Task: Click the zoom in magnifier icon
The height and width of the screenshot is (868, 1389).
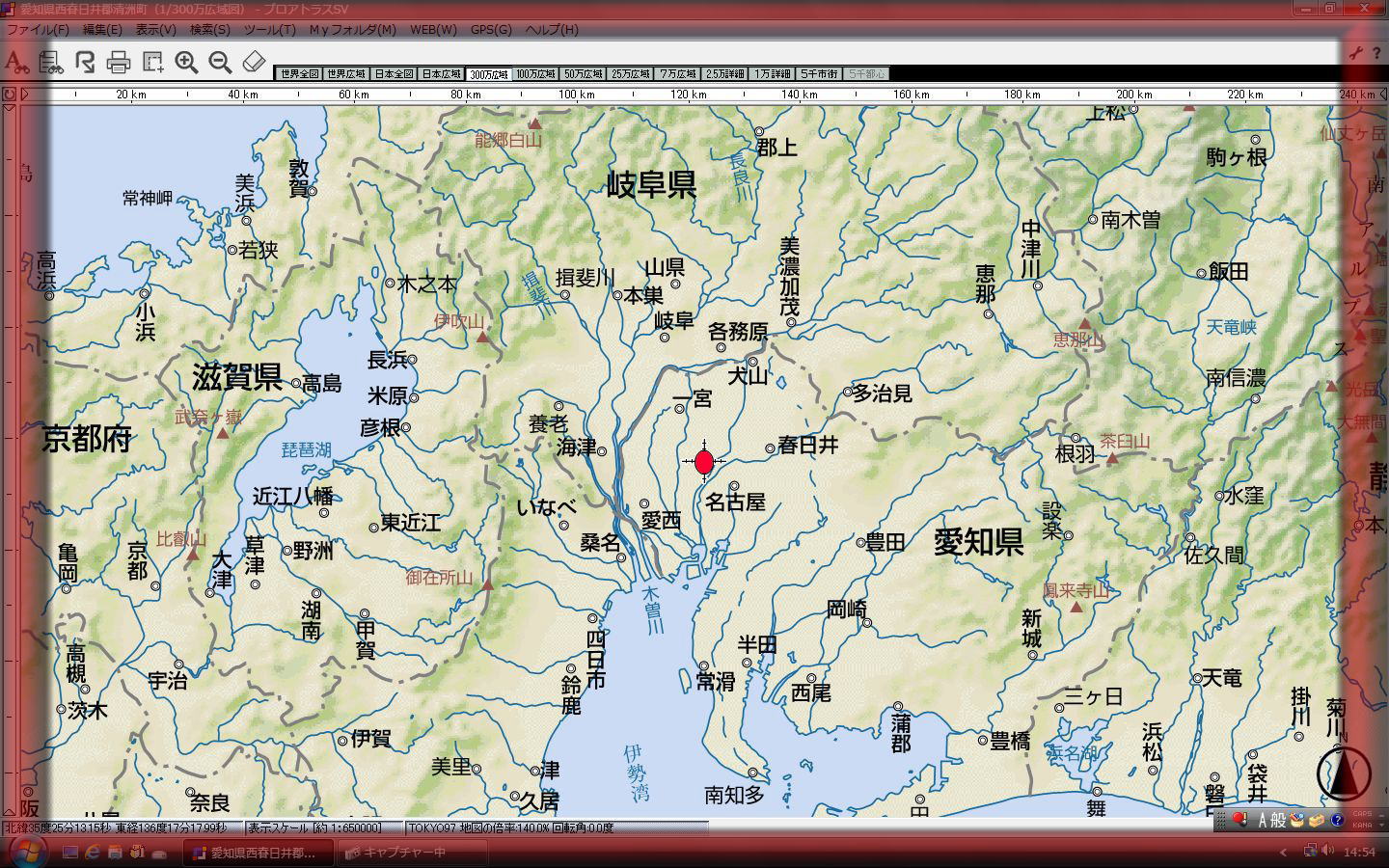Action: tap(186, 63)
